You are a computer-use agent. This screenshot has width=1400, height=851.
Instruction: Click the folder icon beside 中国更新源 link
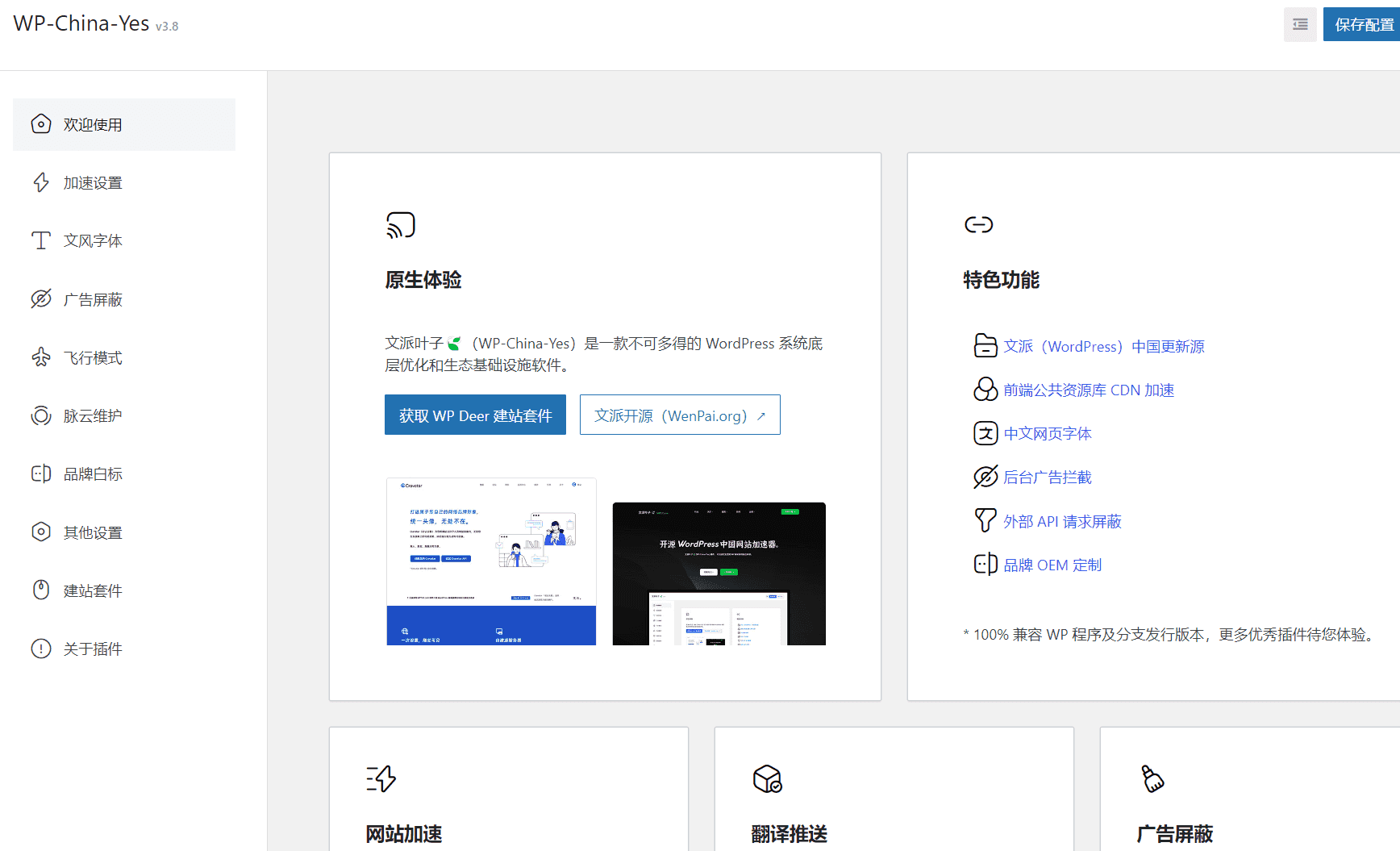985,345
